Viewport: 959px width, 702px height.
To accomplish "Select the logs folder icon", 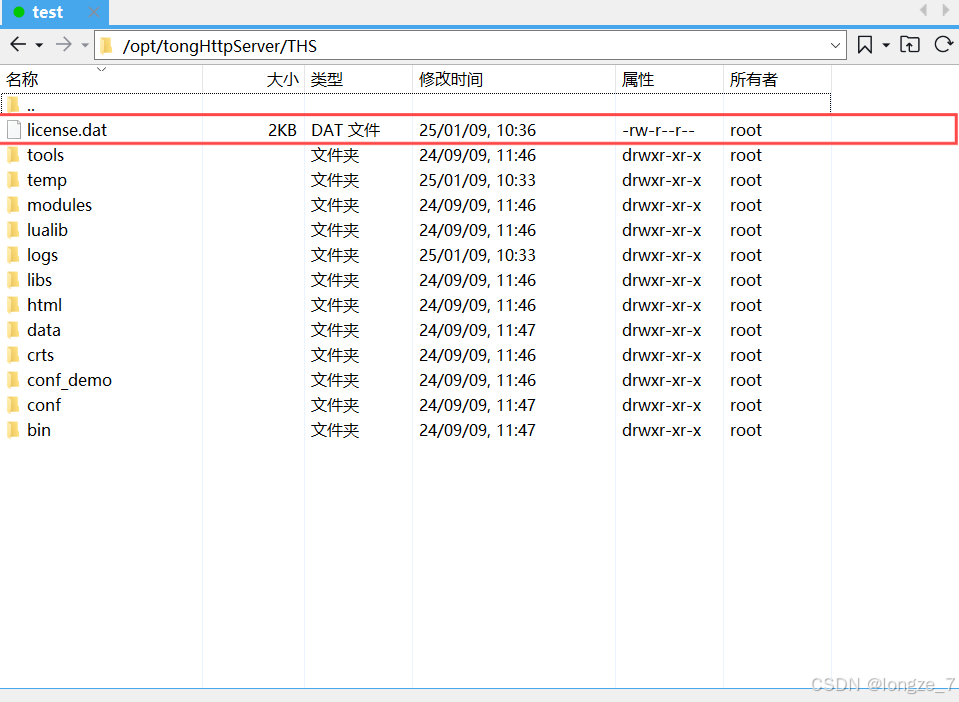I will 13,255.
